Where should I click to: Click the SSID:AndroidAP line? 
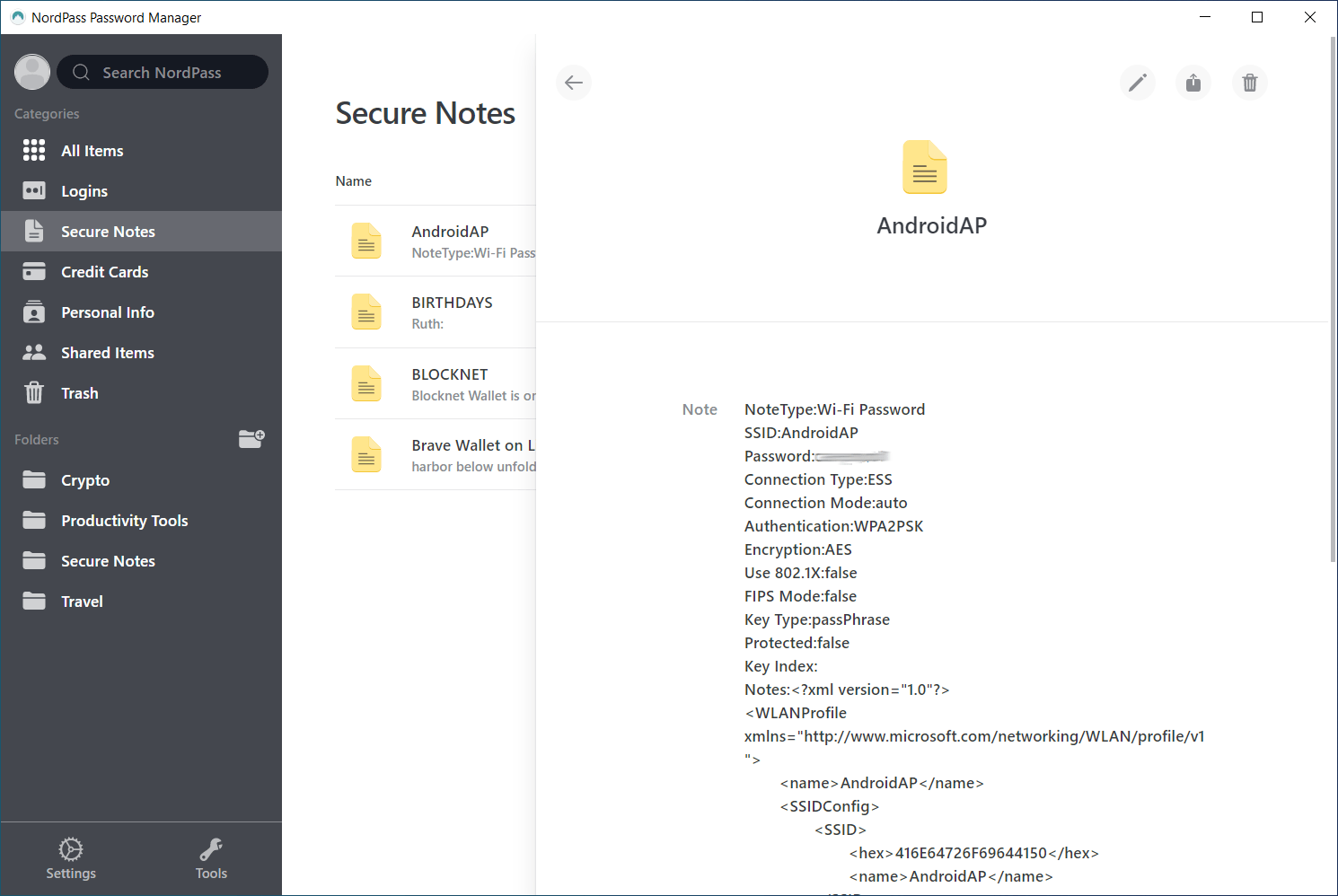[801, 433]
